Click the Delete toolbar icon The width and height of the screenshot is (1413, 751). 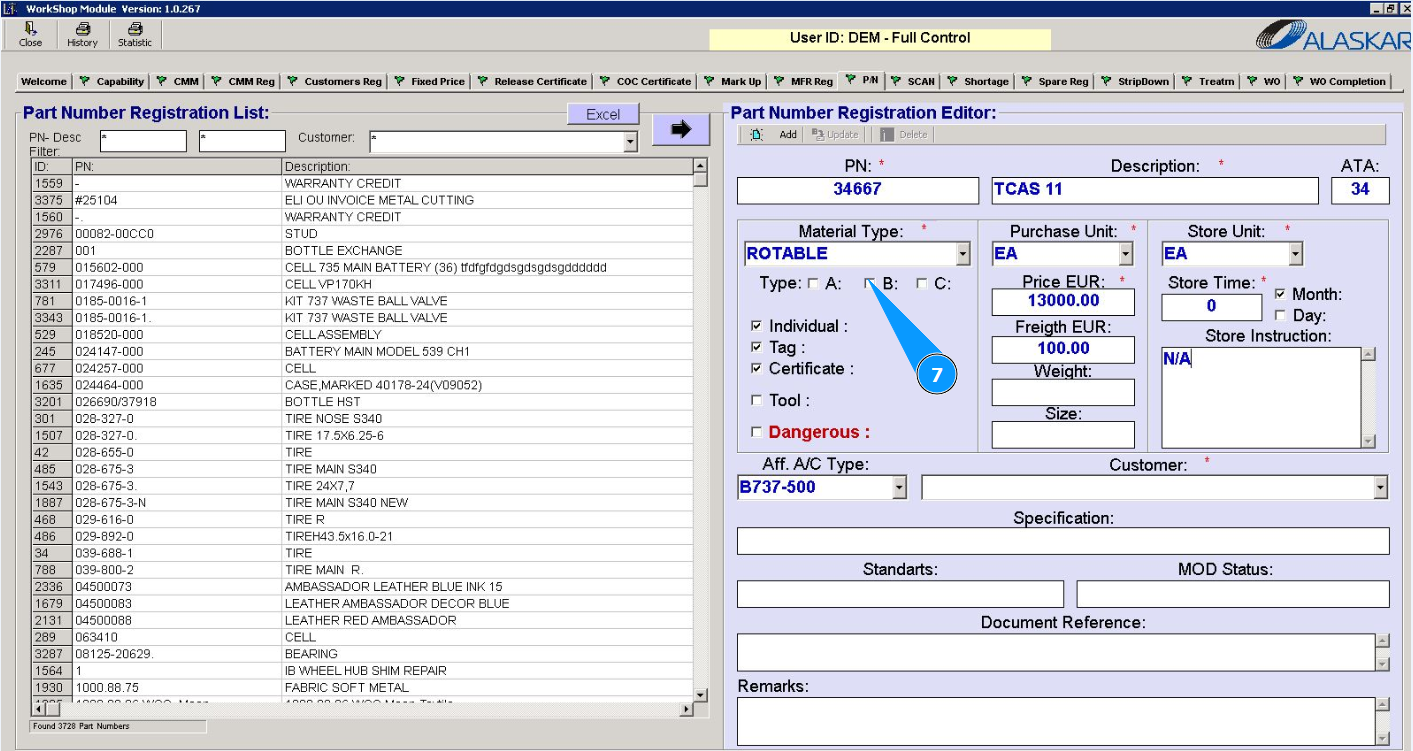pyautogui.click(x=887, y=135)
